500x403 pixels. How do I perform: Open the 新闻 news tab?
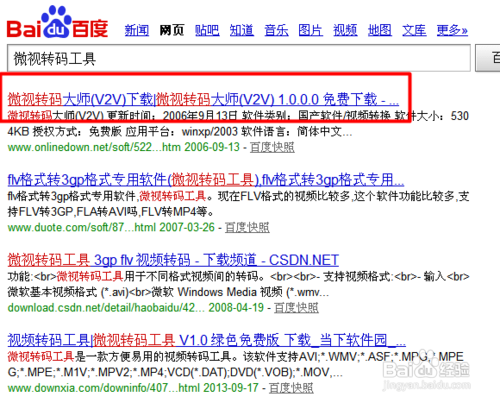tap(137, 30)
